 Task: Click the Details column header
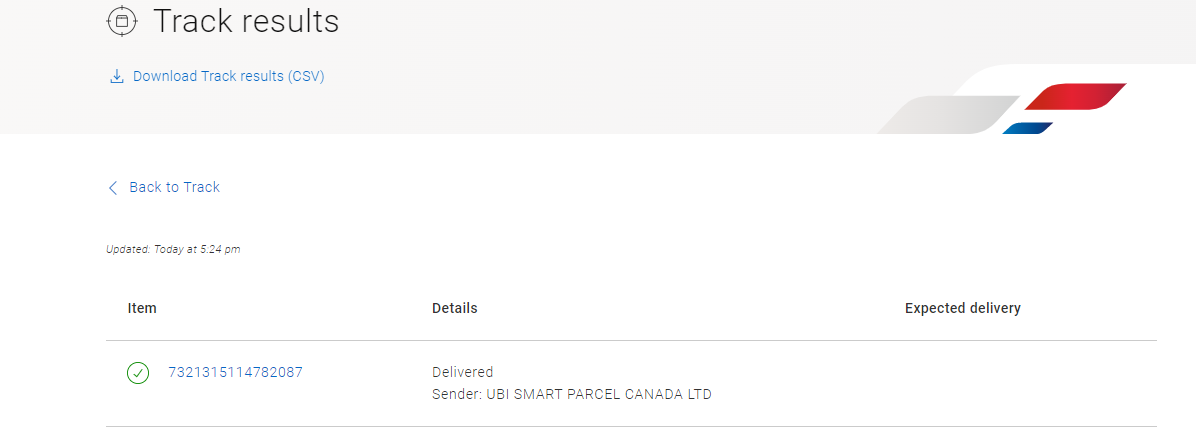tap(454, 308)
